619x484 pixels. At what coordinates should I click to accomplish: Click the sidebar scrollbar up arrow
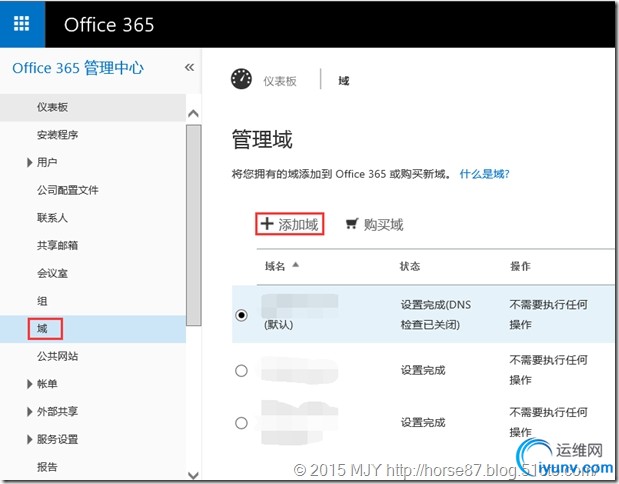point(193,114)
